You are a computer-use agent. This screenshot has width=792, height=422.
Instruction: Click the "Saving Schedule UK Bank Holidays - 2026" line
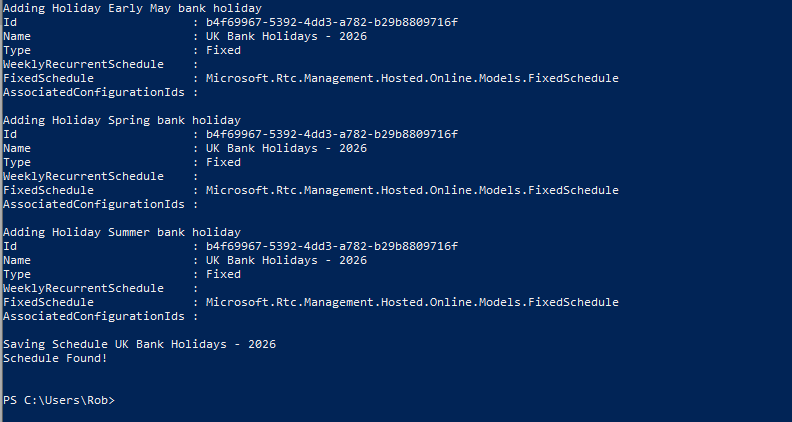click(139, 344)
